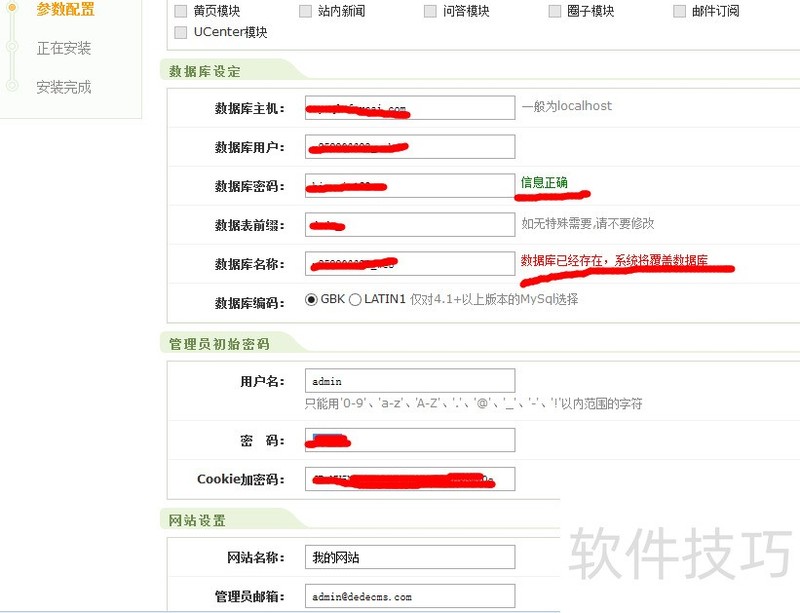Click the red 数据库已经存在 warning text
This screenshot has height=613, width=800.
coord(614,260)
